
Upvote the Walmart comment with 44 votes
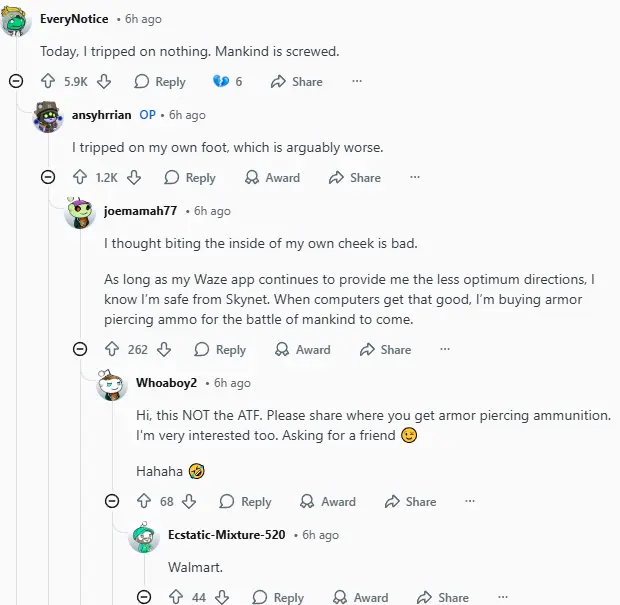[x=176, y=597]
